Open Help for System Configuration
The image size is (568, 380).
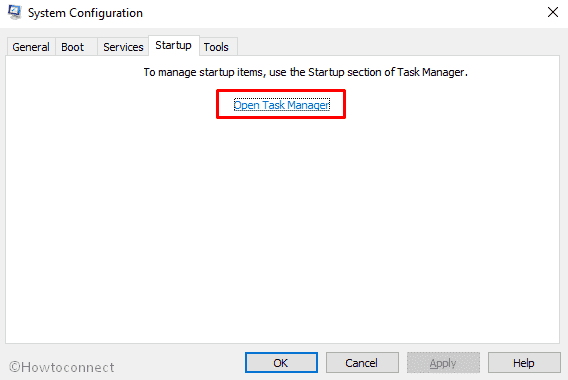click(524, 363)
